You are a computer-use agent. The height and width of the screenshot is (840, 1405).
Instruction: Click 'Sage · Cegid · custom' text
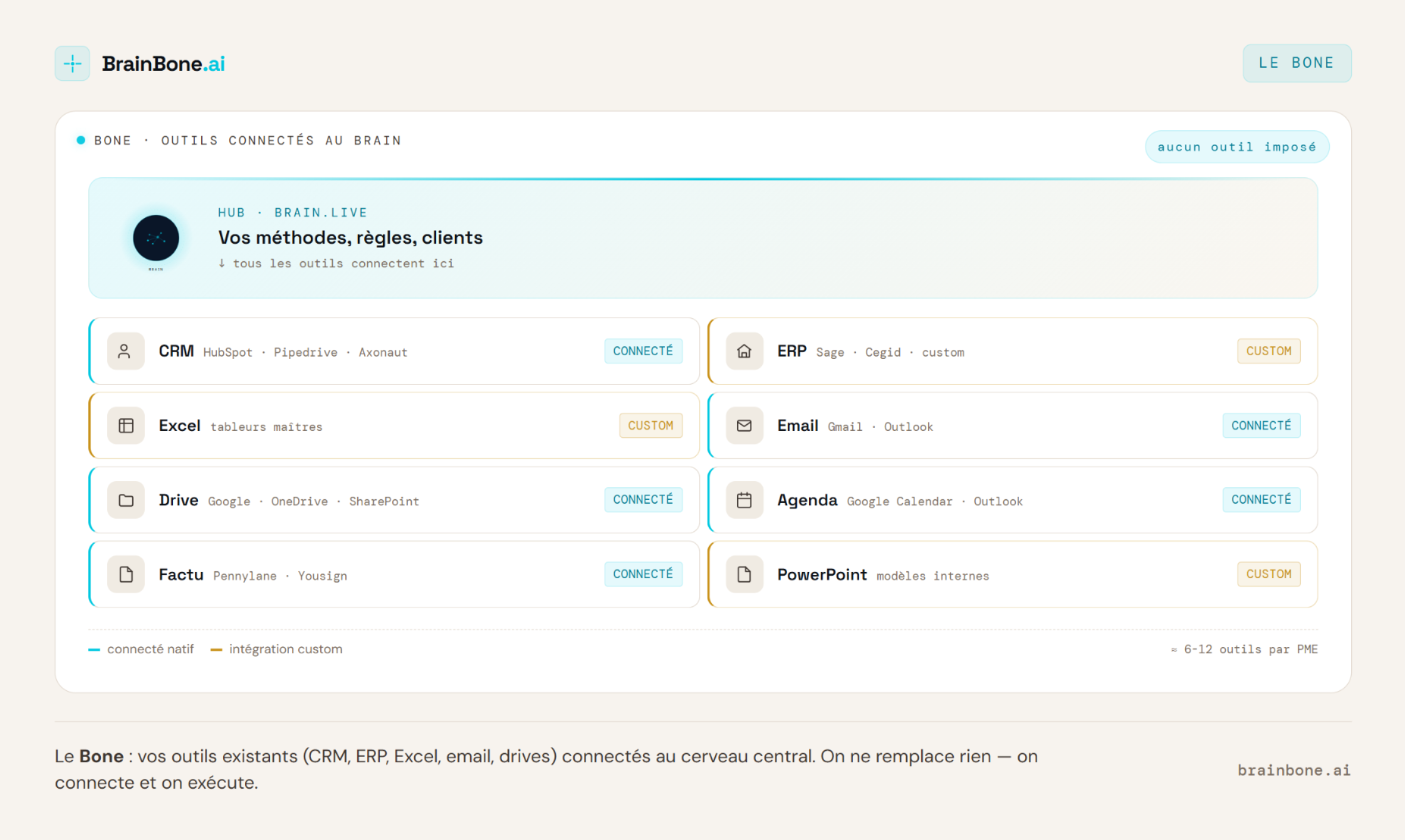(890, 352)
